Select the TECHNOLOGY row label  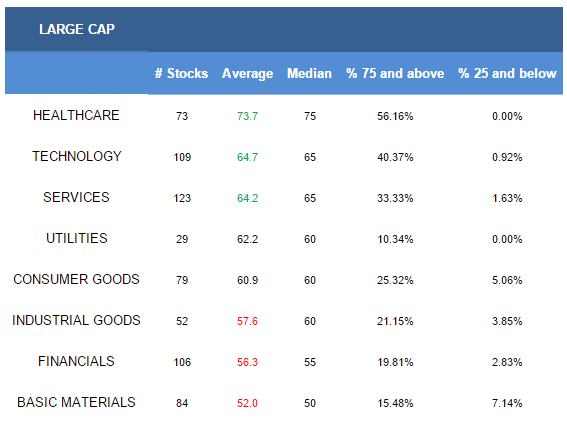pos(77,156)
